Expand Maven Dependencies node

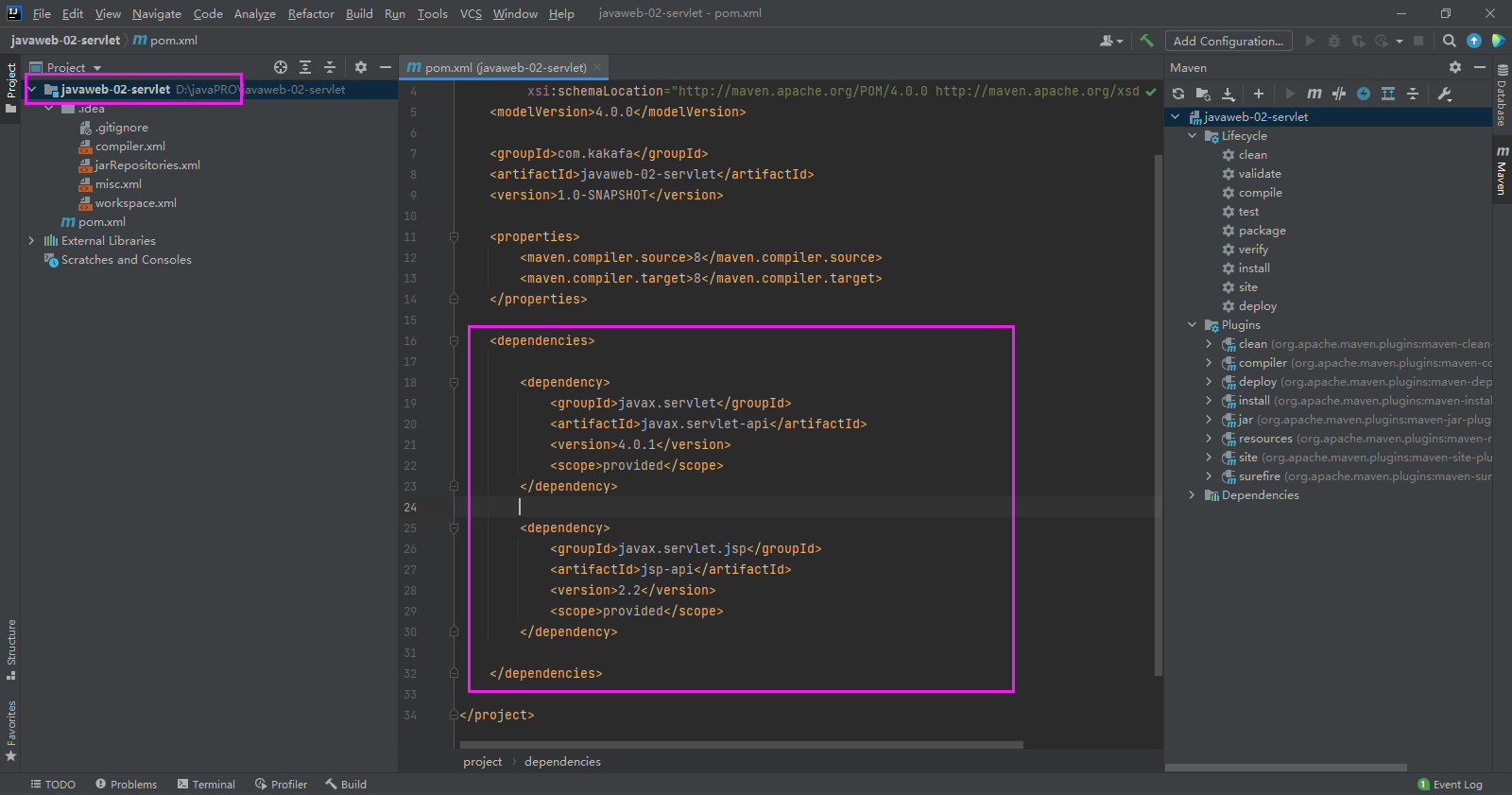(x=1192, y=495)
